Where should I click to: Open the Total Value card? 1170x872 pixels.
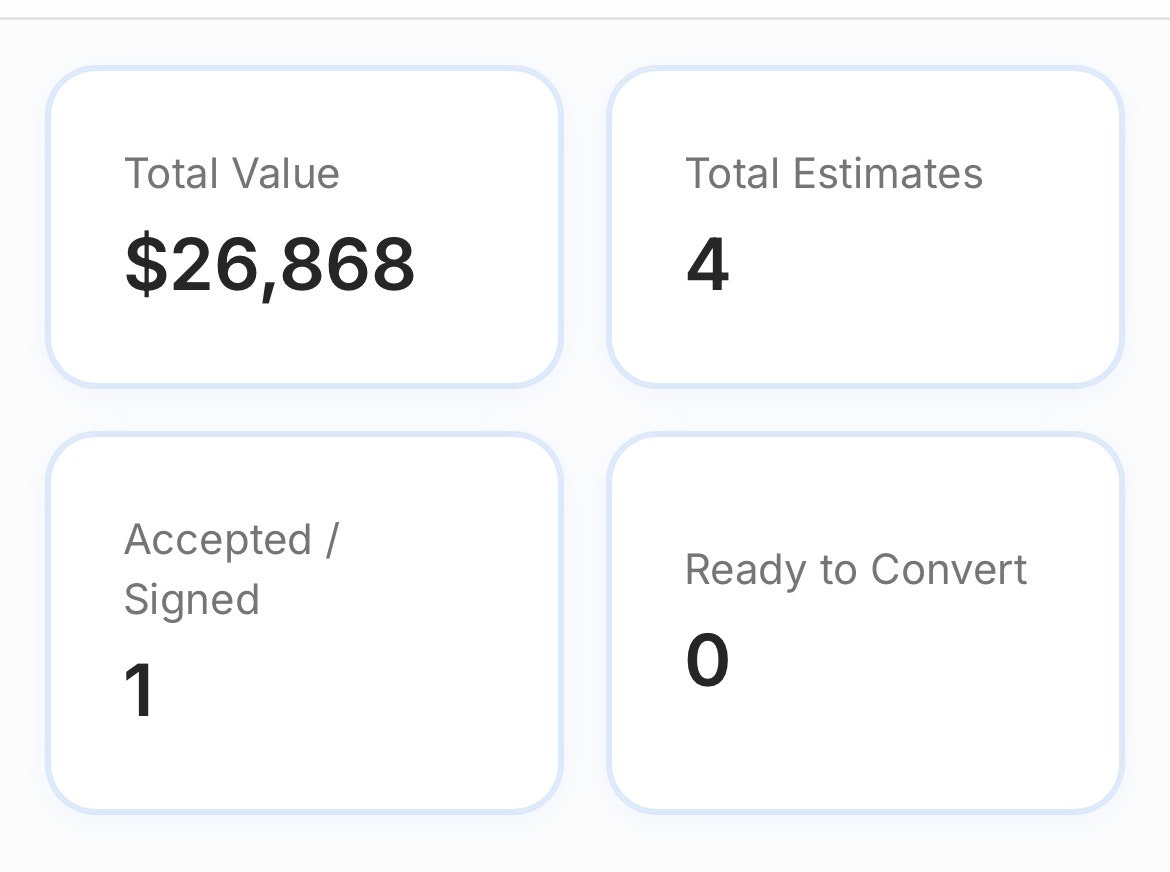304,226
